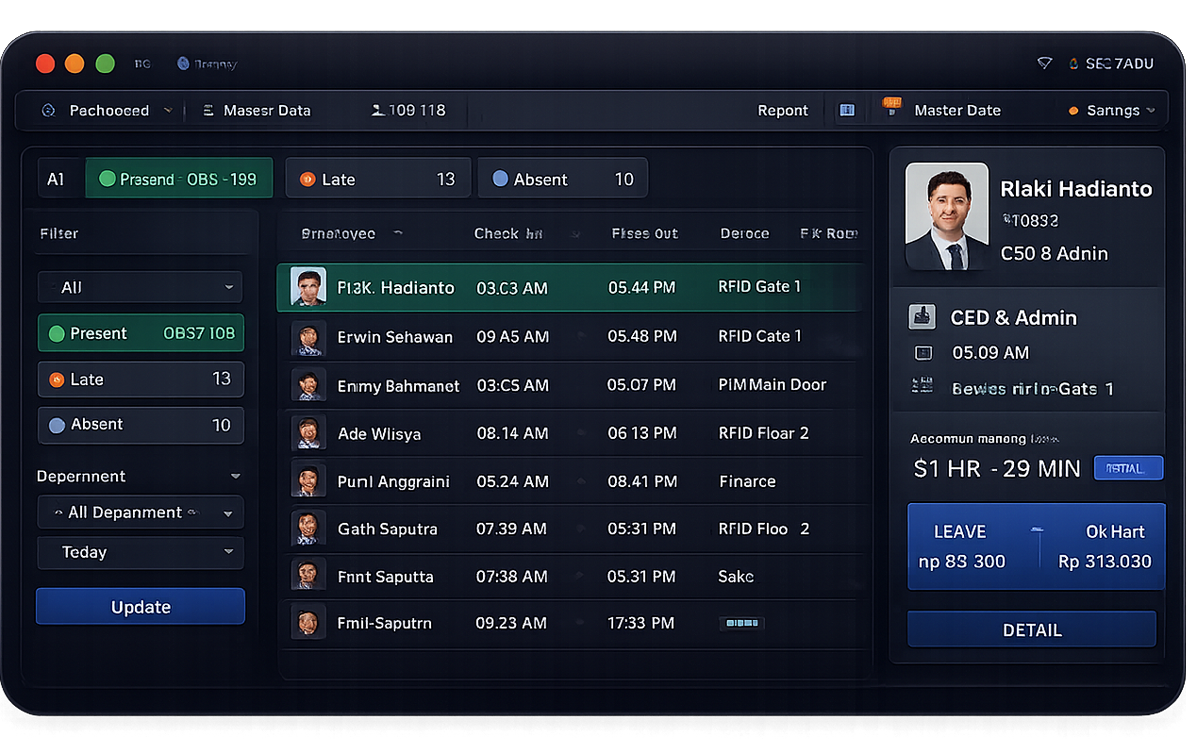This screenshot has height=750, width=1186.
Task: Click the CED & Admin department icon
Action: point(921,317)
